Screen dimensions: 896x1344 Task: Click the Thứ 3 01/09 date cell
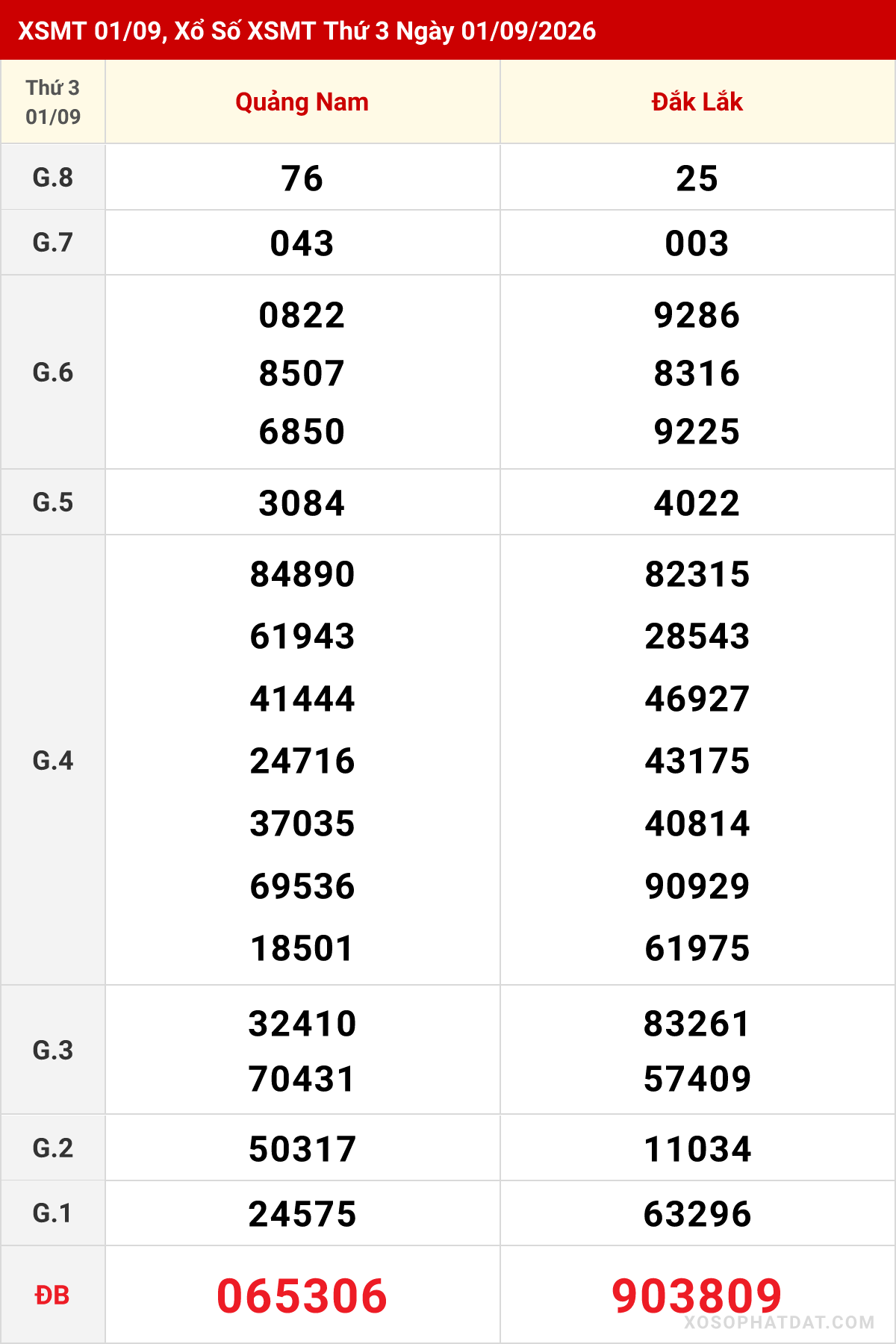(x=53, y=102)
